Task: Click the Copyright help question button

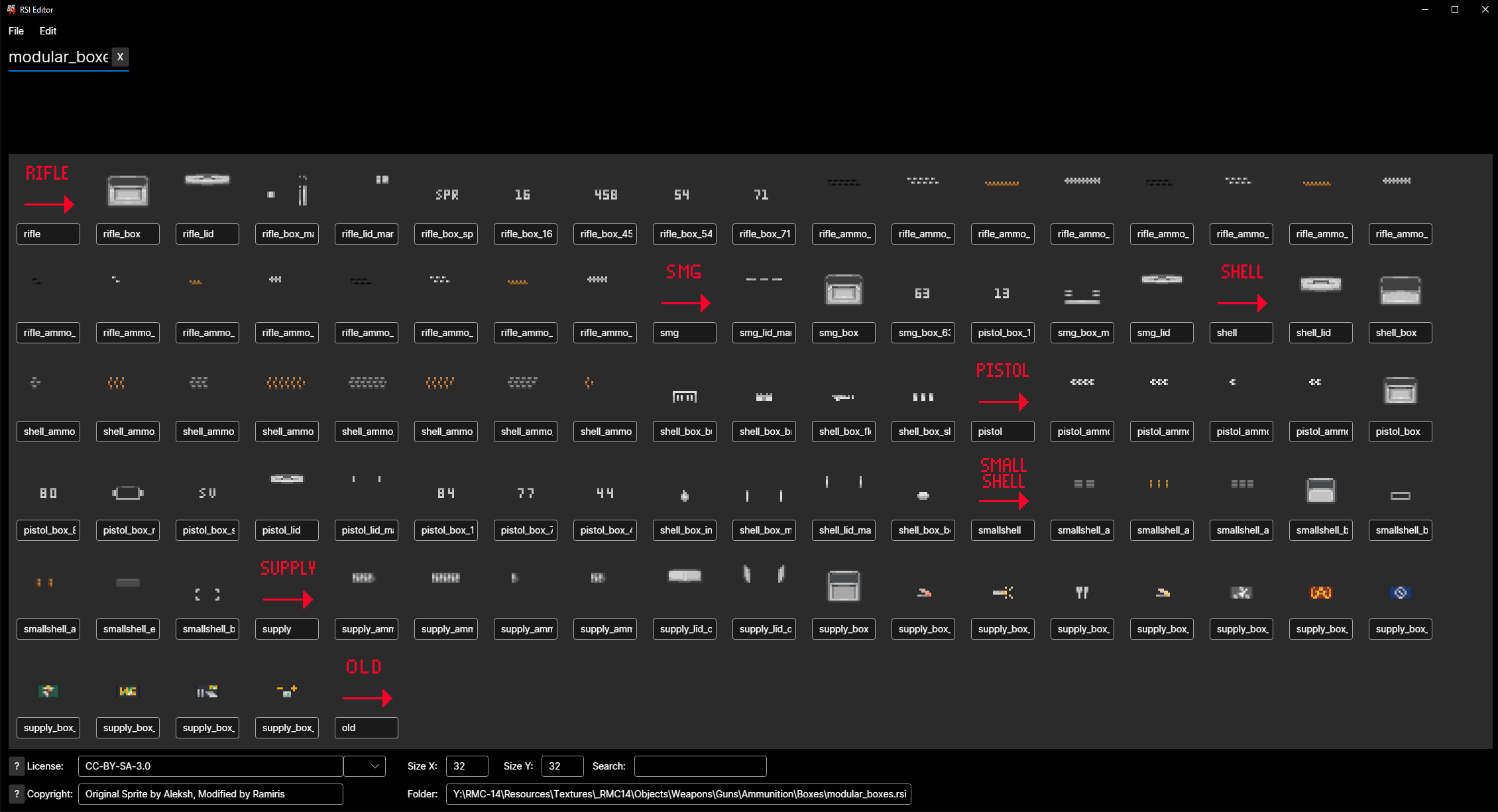Action: (x=17, y=794)
